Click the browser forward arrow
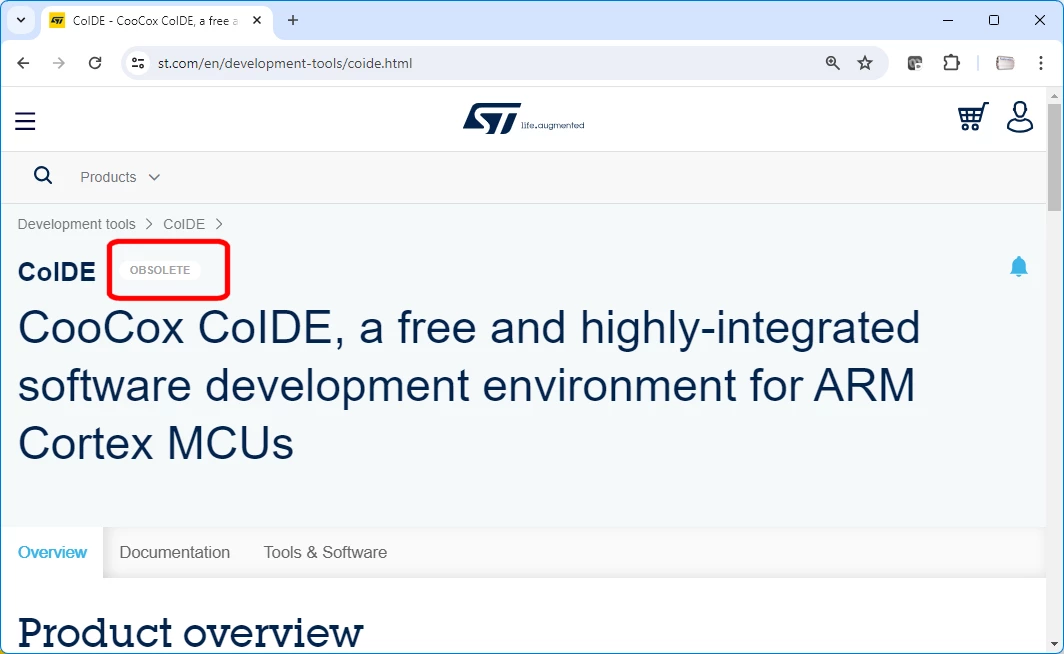 [x=59, y=63]
